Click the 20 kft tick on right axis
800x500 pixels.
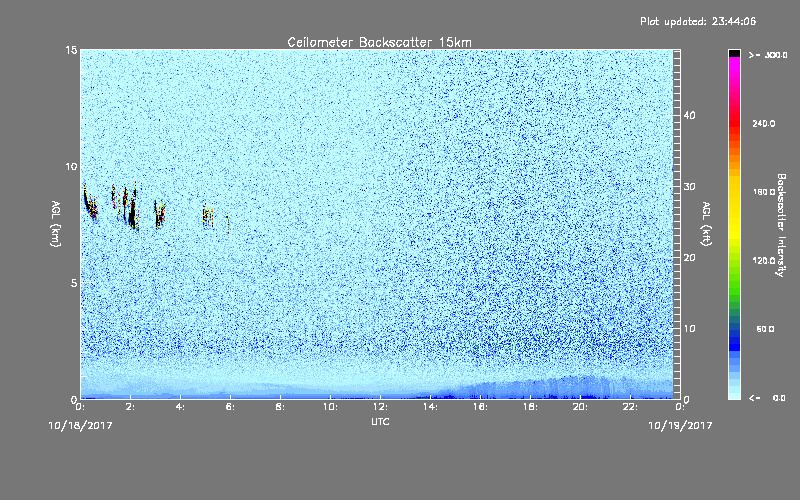tap(689, 257)
